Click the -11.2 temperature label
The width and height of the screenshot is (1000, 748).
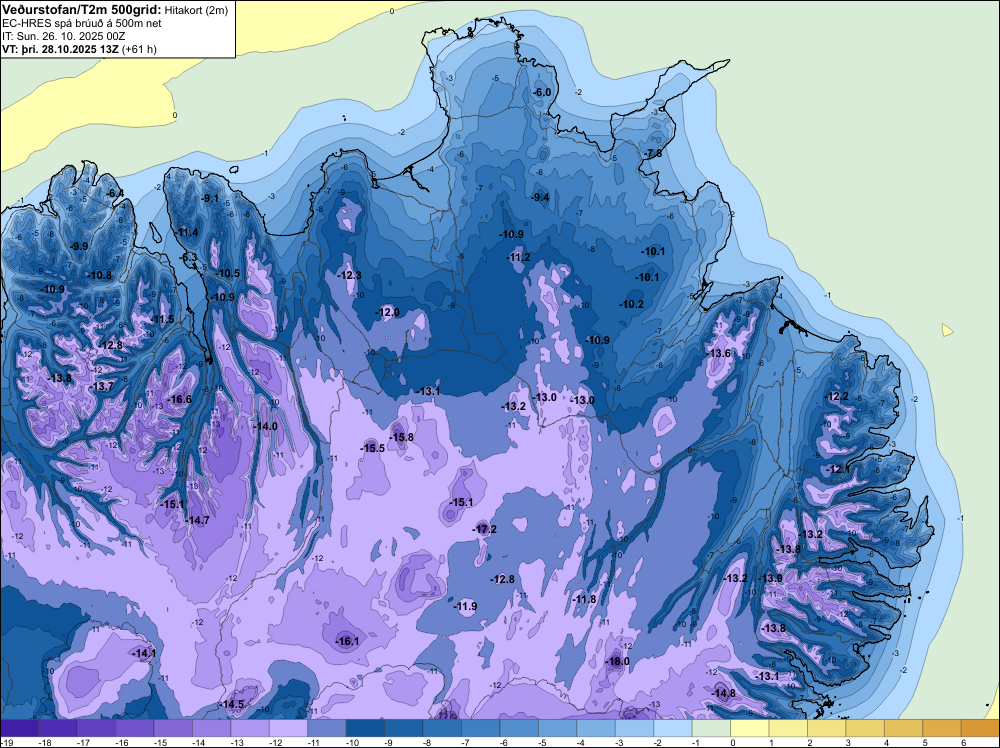[518, 257]
